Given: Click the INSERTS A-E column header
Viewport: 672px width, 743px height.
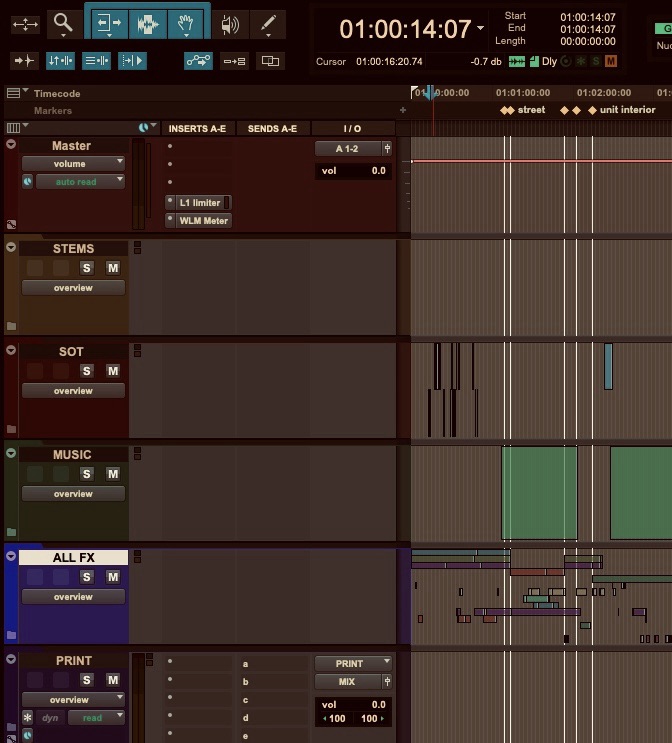Looking at the screenshot, I should point(198,129).
